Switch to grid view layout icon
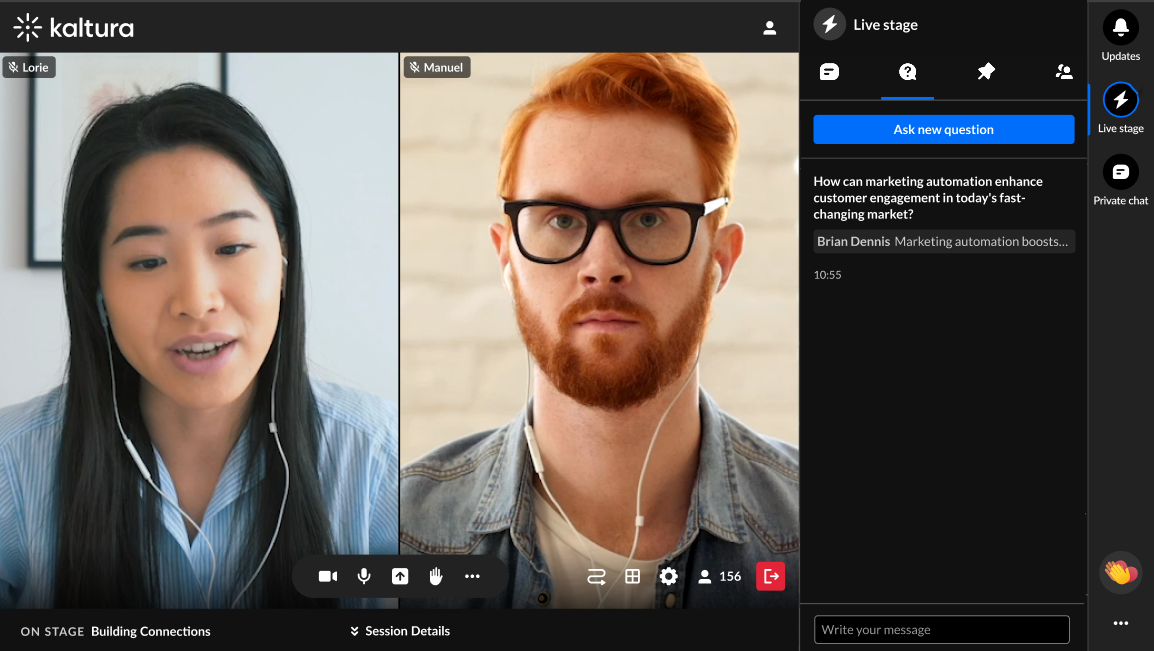Image resolution: width=1154 pixels, height=651 pixels. tap(632, 577)
